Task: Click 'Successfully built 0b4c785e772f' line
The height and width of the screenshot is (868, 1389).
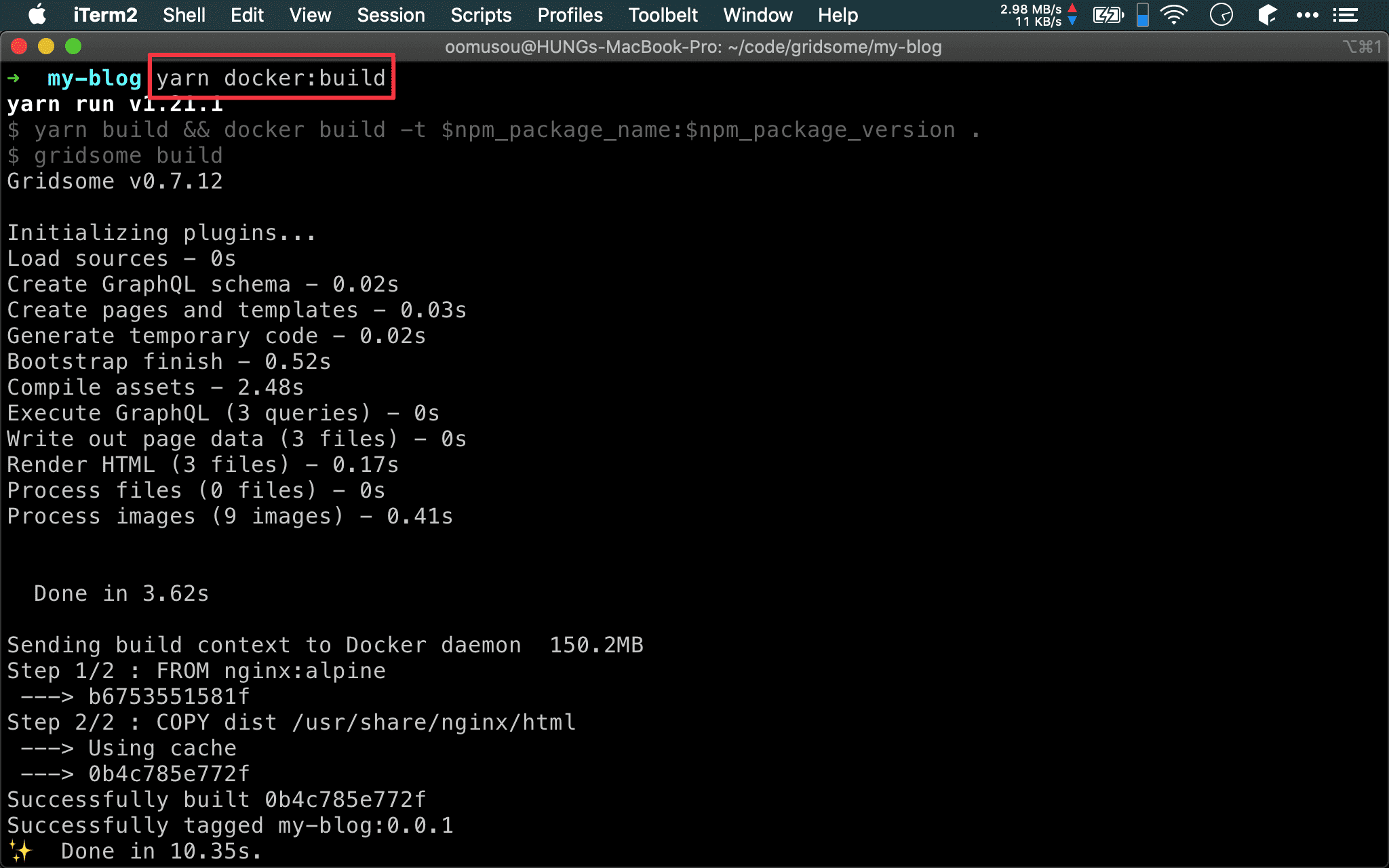Action: coord(216,800)
